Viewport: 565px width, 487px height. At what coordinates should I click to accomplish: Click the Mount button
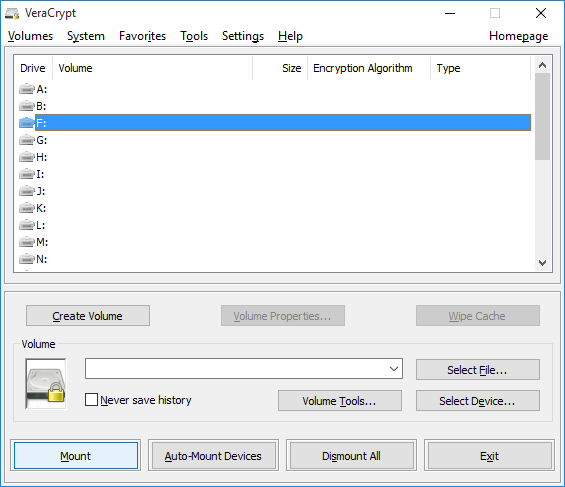click(76, 456)
